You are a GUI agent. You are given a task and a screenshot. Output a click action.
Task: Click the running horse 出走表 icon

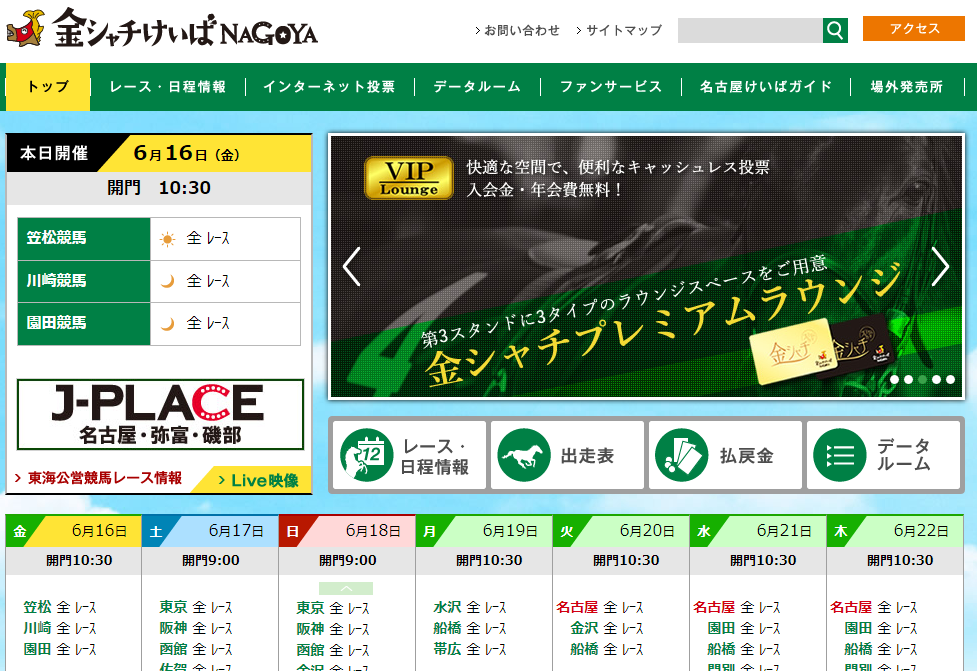pyautogui.click(x=524, y=455)
